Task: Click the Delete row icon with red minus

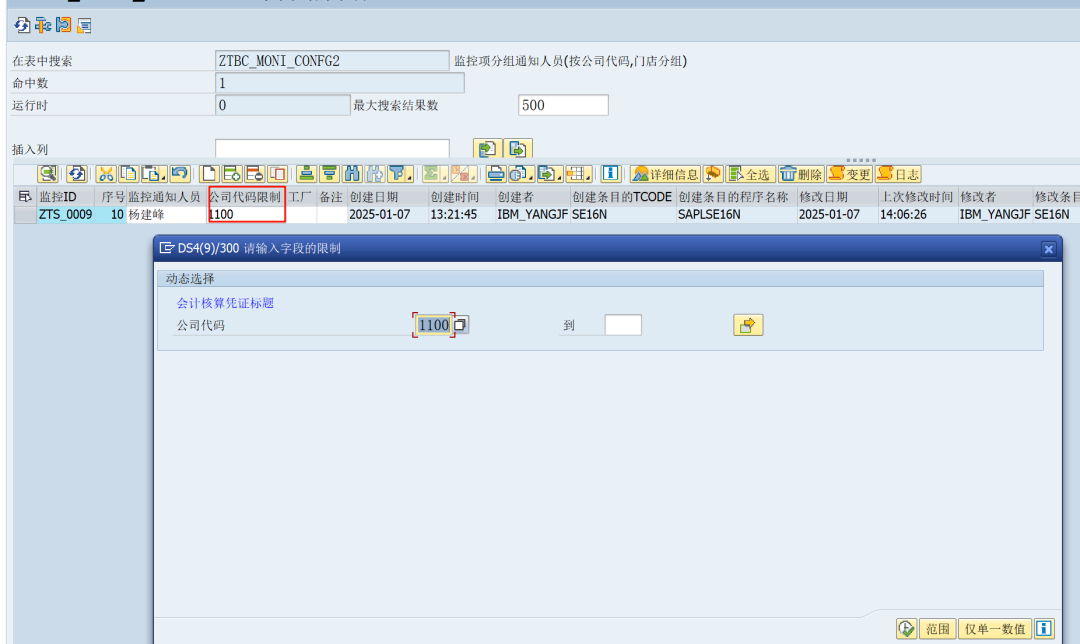Action: point(255,174)
